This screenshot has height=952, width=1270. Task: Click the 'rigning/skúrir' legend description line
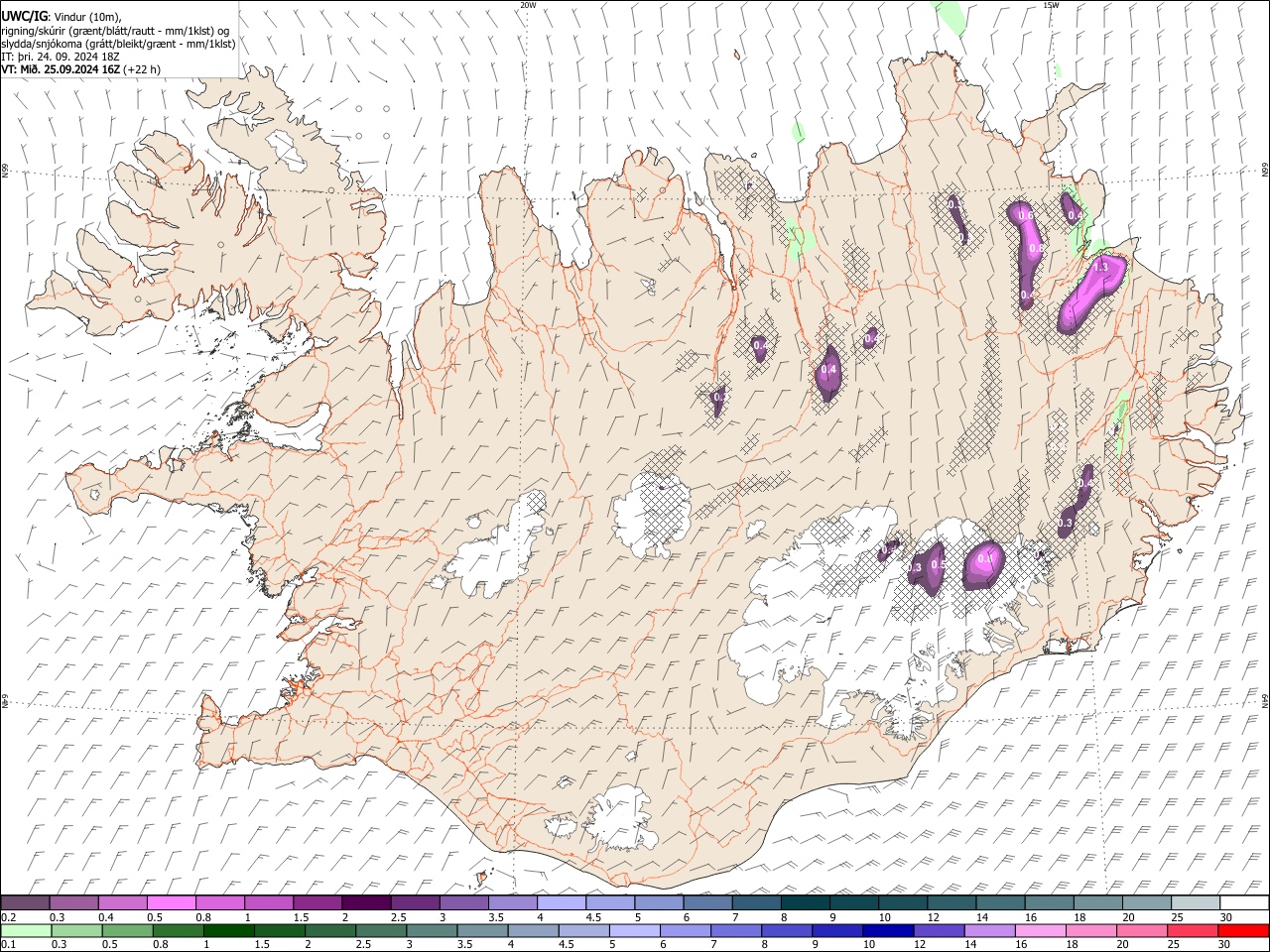(115, 31)
